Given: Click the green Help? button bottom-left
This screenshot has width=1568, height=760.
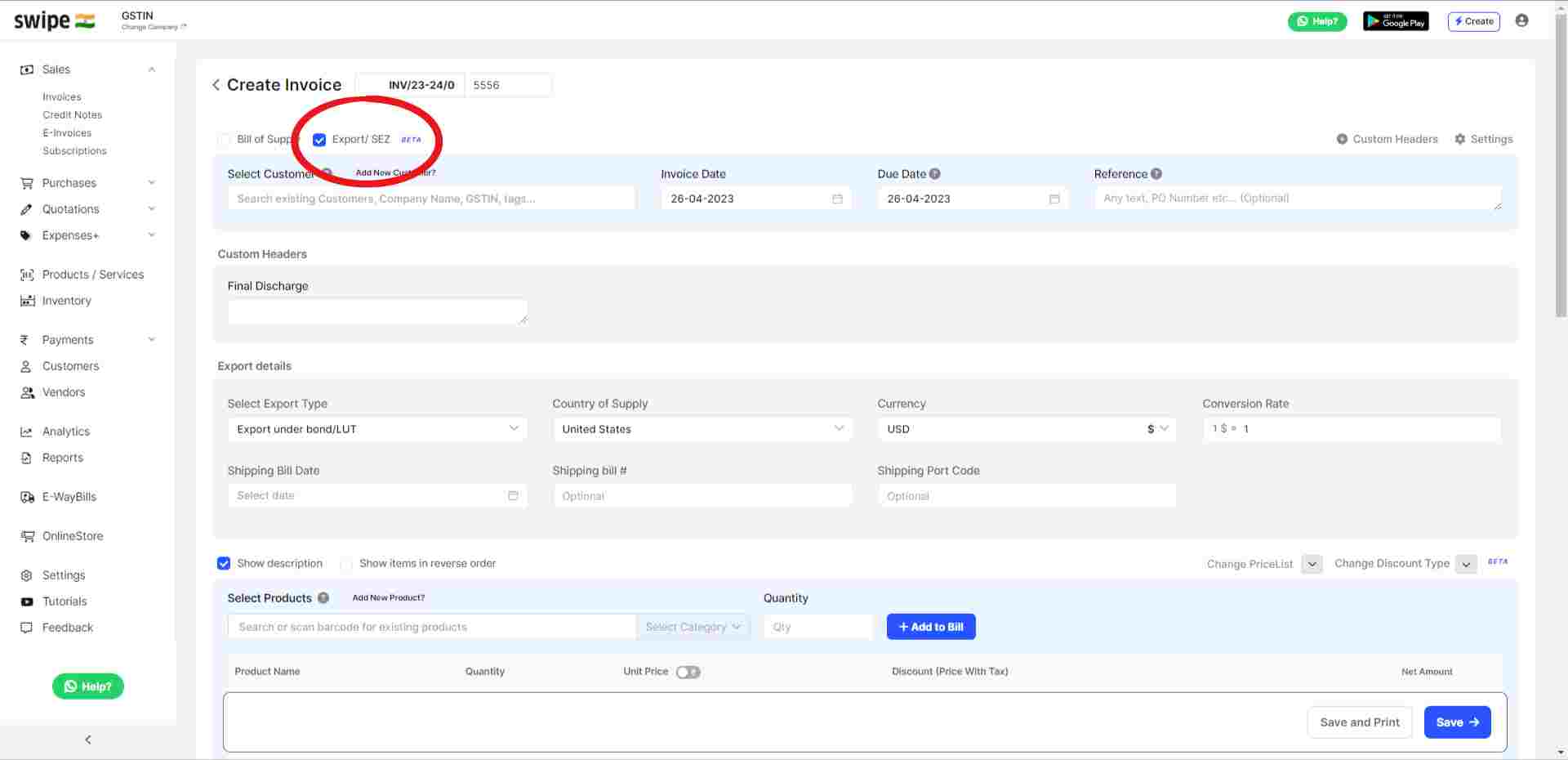Looking at the screenshot, I should (88, 686).
